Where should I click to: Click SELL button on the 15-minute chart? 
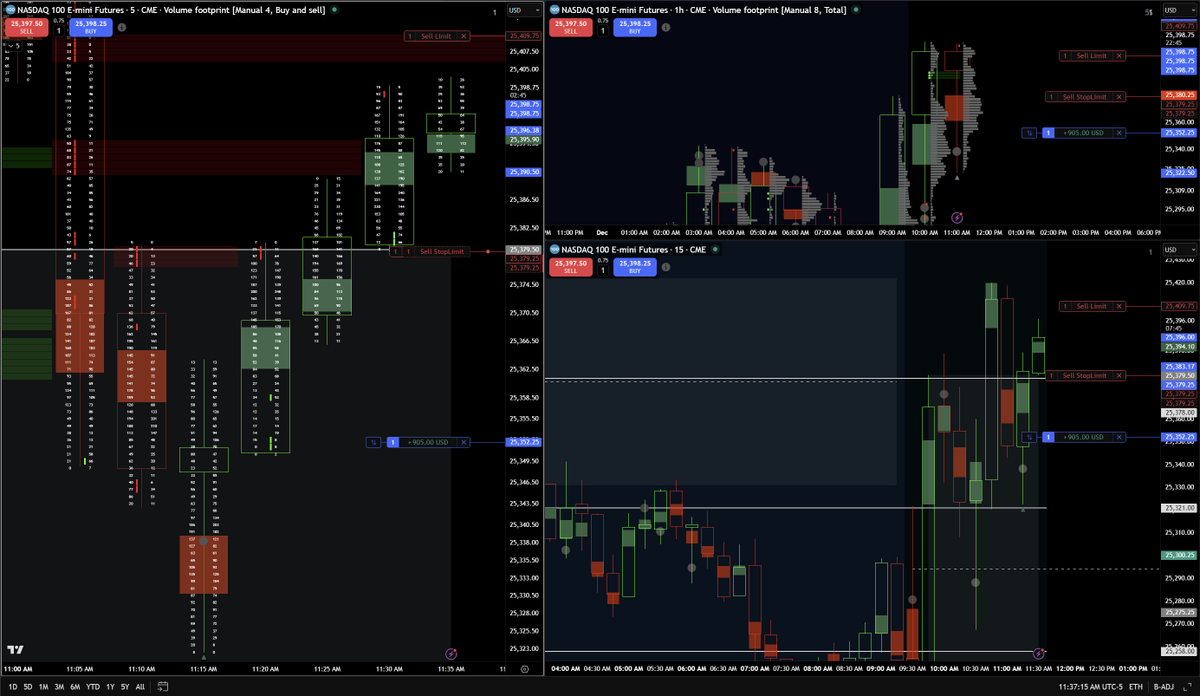pos(570,265)
